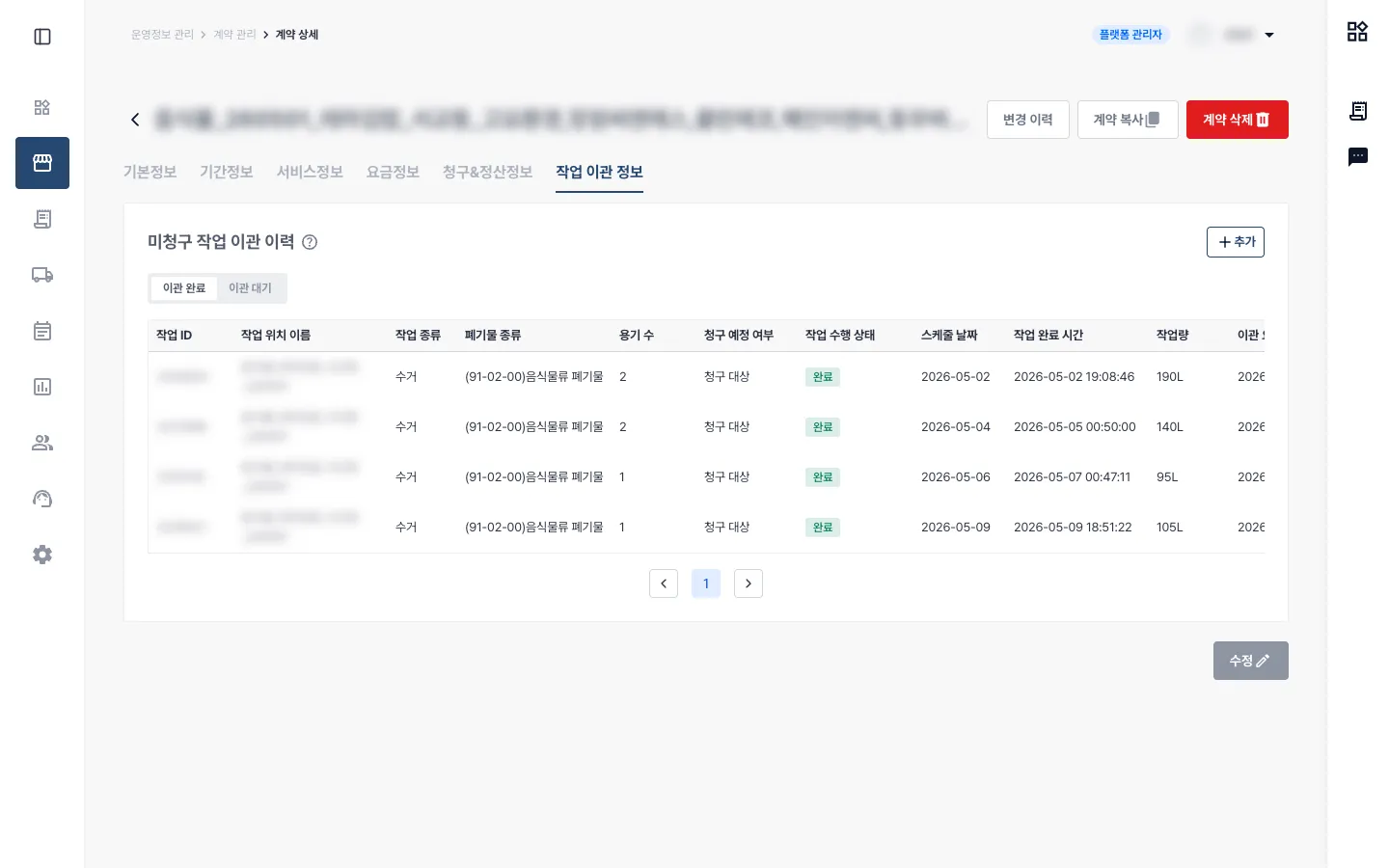Open the truck vehicle icon in sidebar
The width and height of the screenshot is (1389, 868).
coord(42,275)
